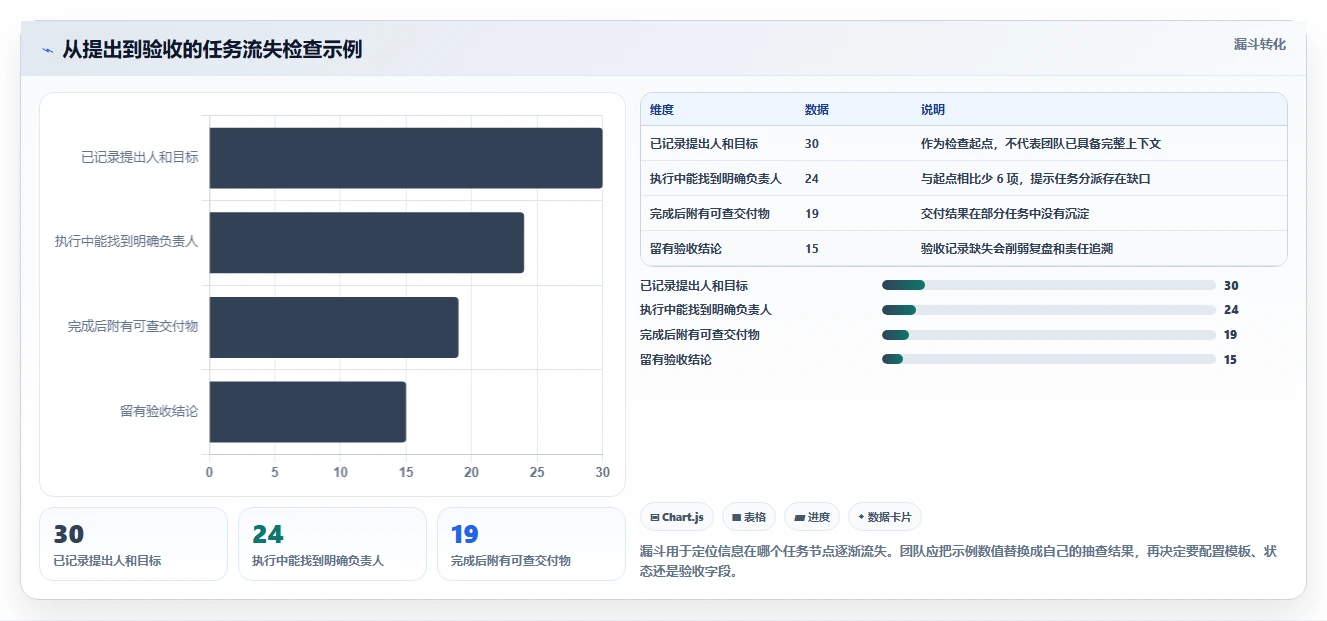Open the stat card showing 24
1327x621 pixels.
click(332, 544)
